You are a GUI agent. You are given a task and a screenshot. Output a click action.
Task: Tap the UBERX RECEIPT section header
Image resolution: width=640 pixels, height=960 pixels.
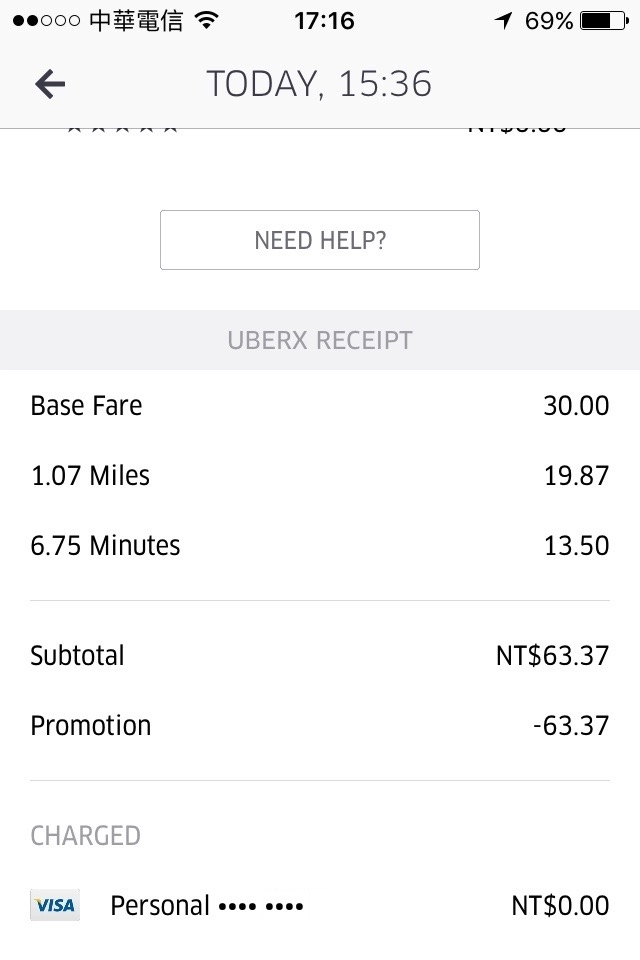[319, 340]
